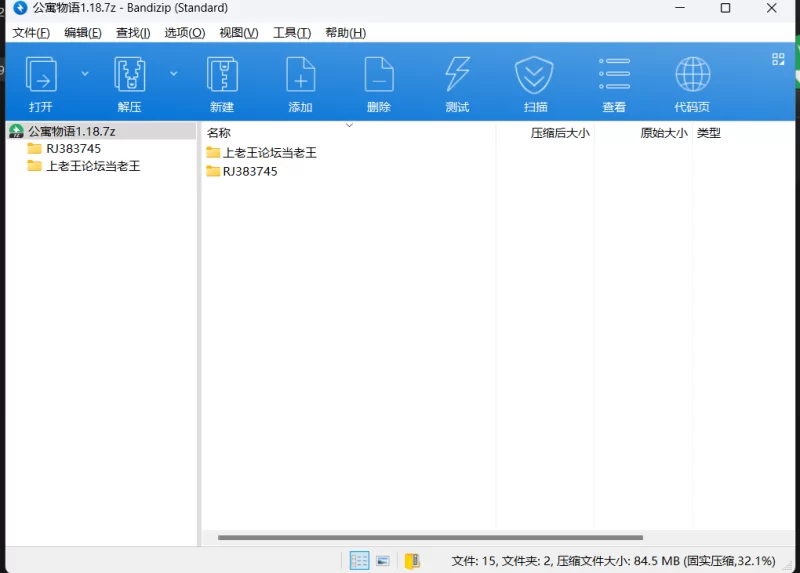This screenshot has height=573, width=800.
Task: Click the horizontal scrollbar of file list
Action: pos(430,537)
